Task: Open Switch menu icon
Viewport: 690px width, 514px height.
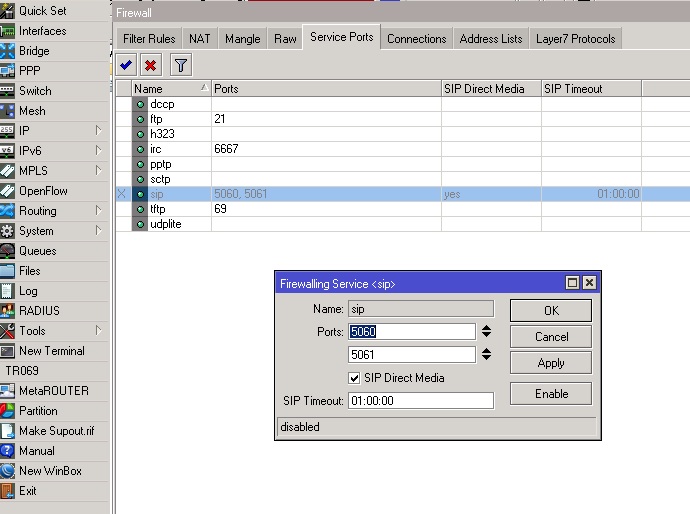Action: tap(7, 91)
